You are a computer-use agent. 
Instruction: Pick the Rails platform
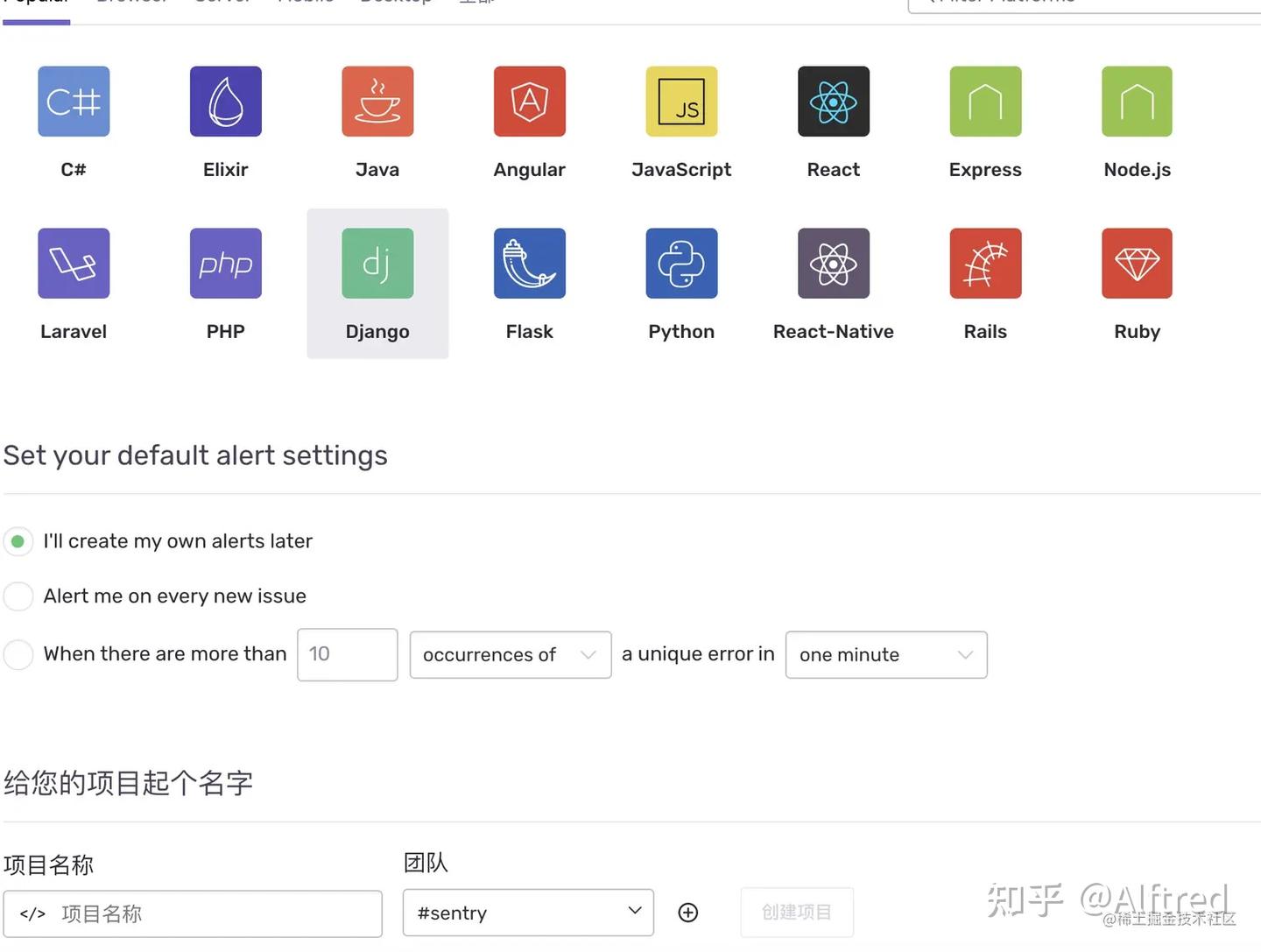(985, 263)
